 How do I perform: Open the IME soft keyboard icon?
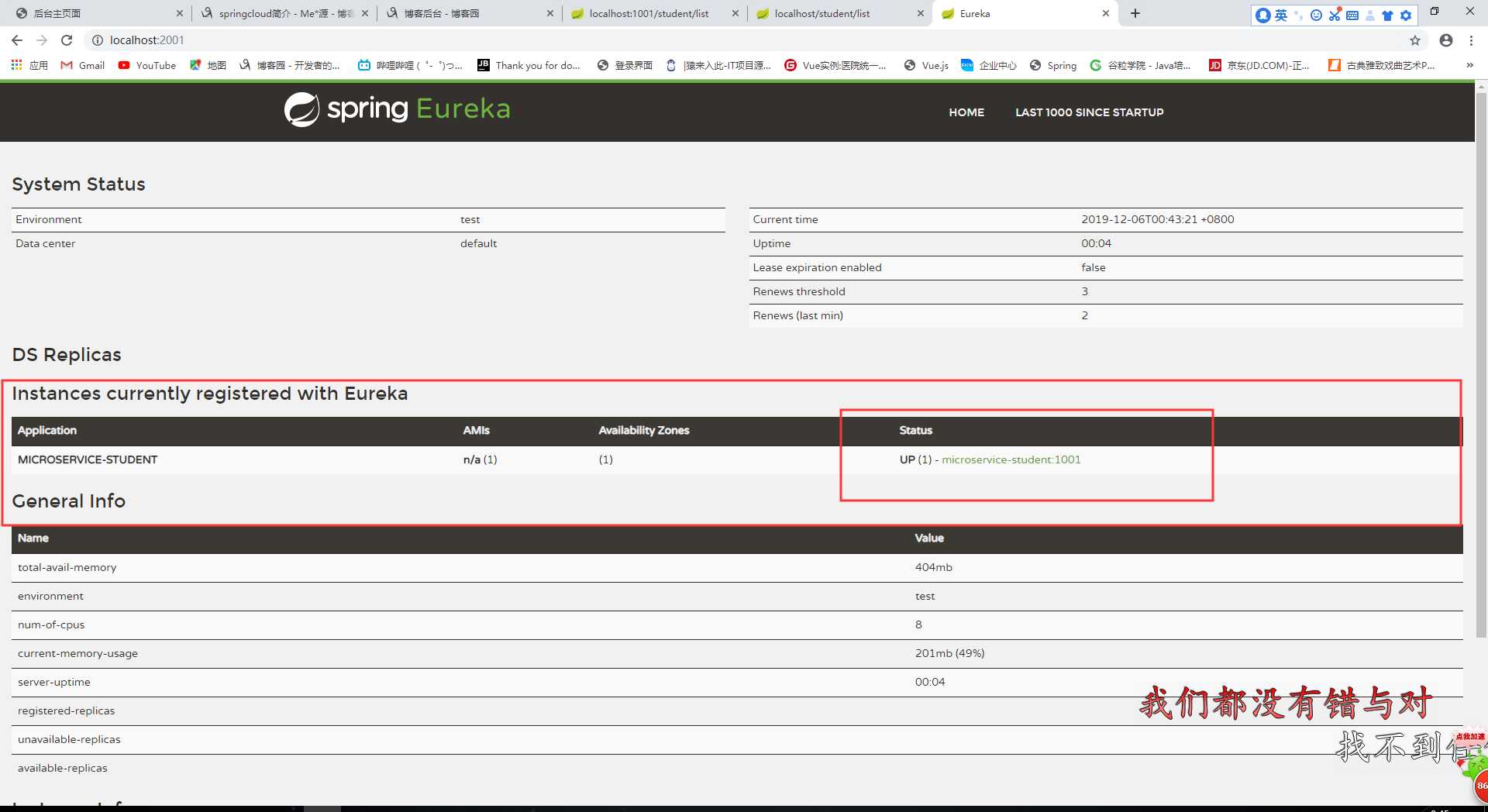click(1352, 15)
